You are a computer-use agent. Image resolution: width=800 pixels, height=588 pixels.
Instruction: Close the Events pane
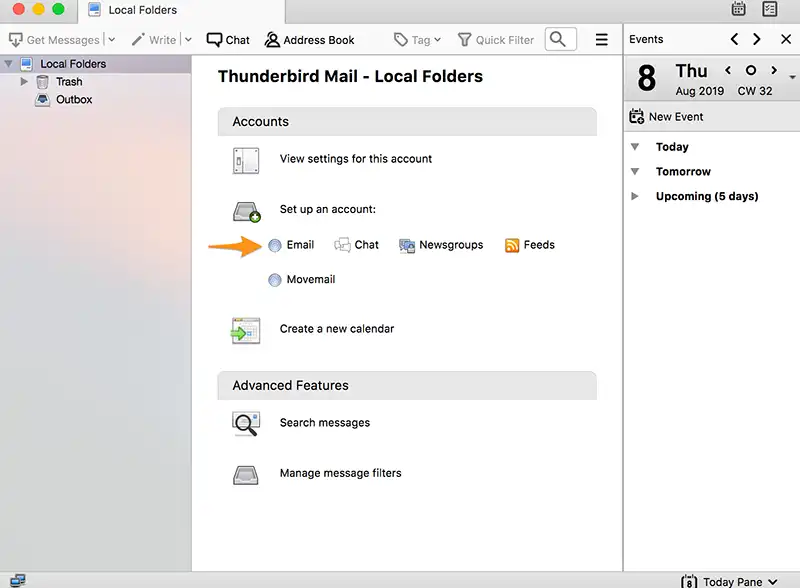coord(786,39)
